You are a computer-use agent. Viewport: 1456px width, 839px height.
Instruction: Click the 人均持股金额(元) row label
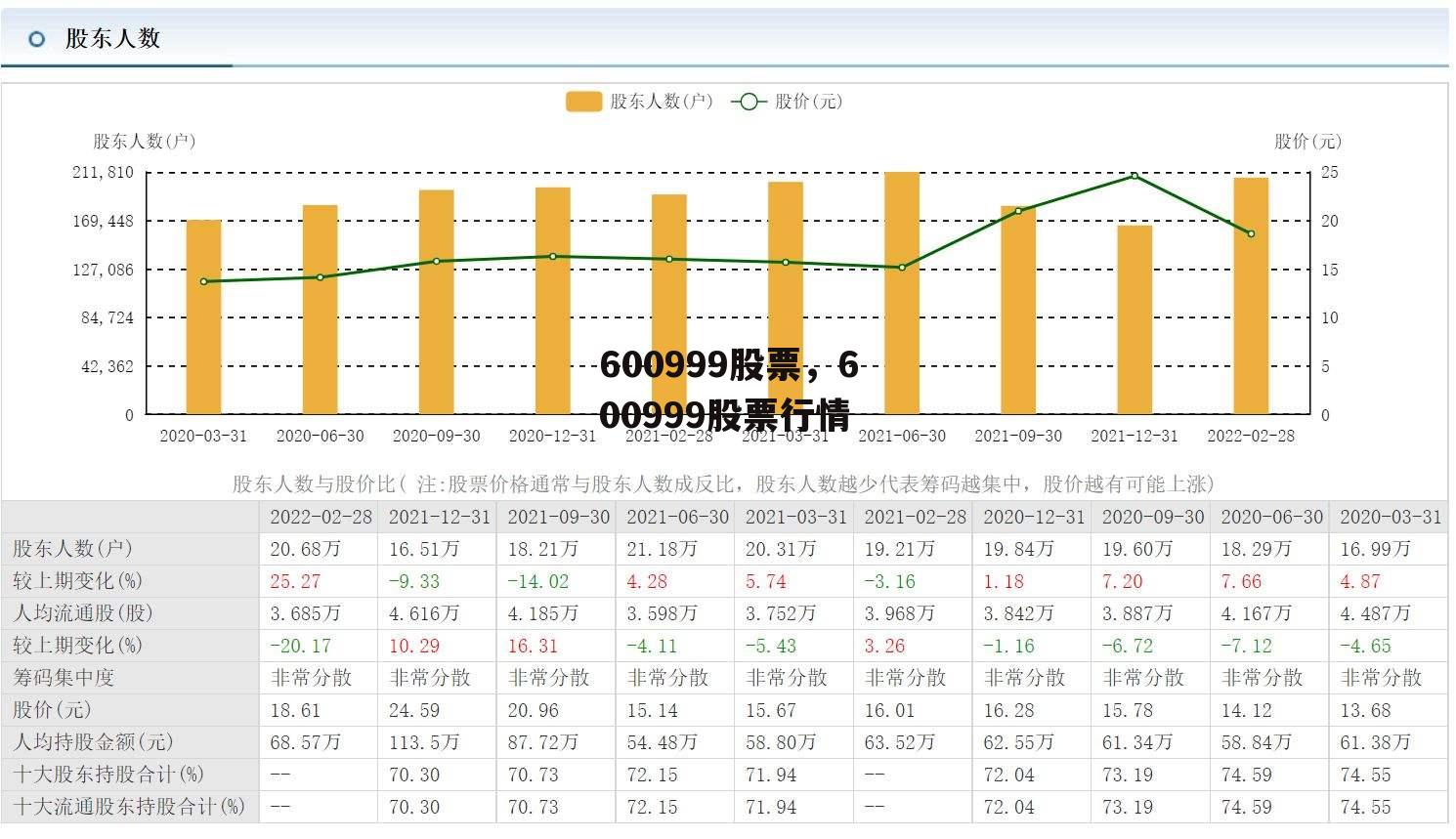(93, 742)
